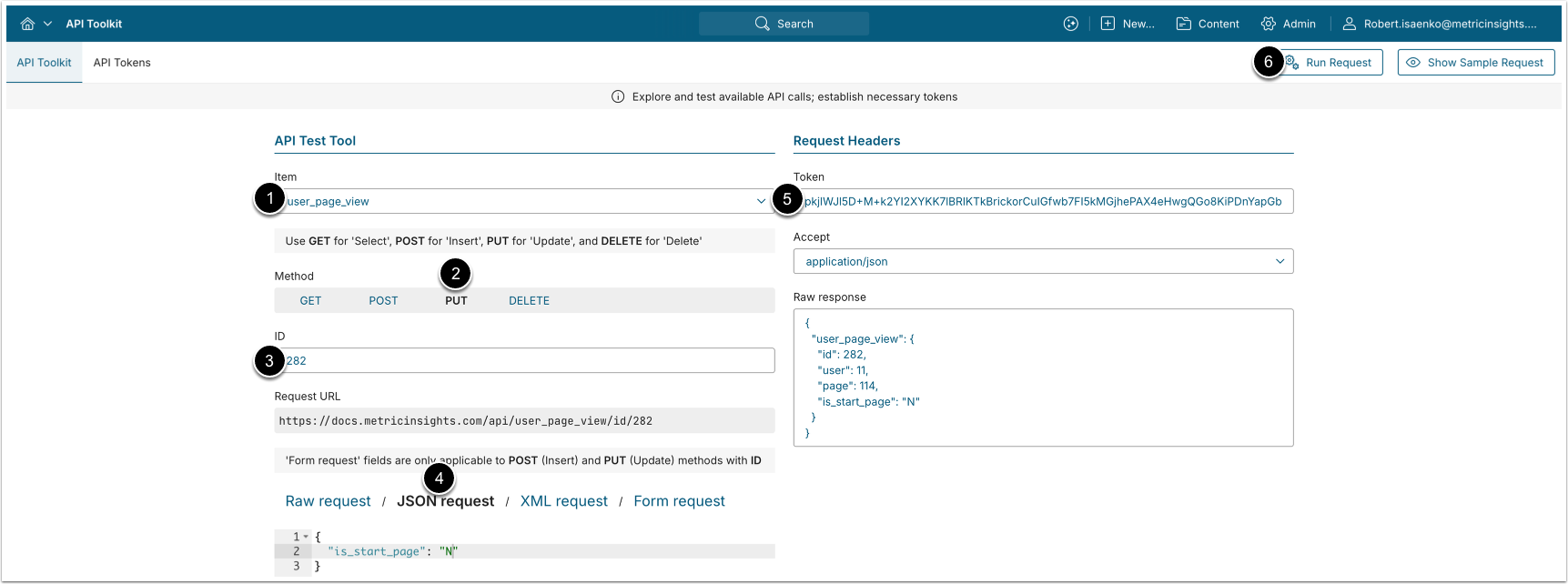This screenshot has height=584, width=1568.
Task: Click the user profile icon
Action: pyautogui.click(x=1350, y=24)
